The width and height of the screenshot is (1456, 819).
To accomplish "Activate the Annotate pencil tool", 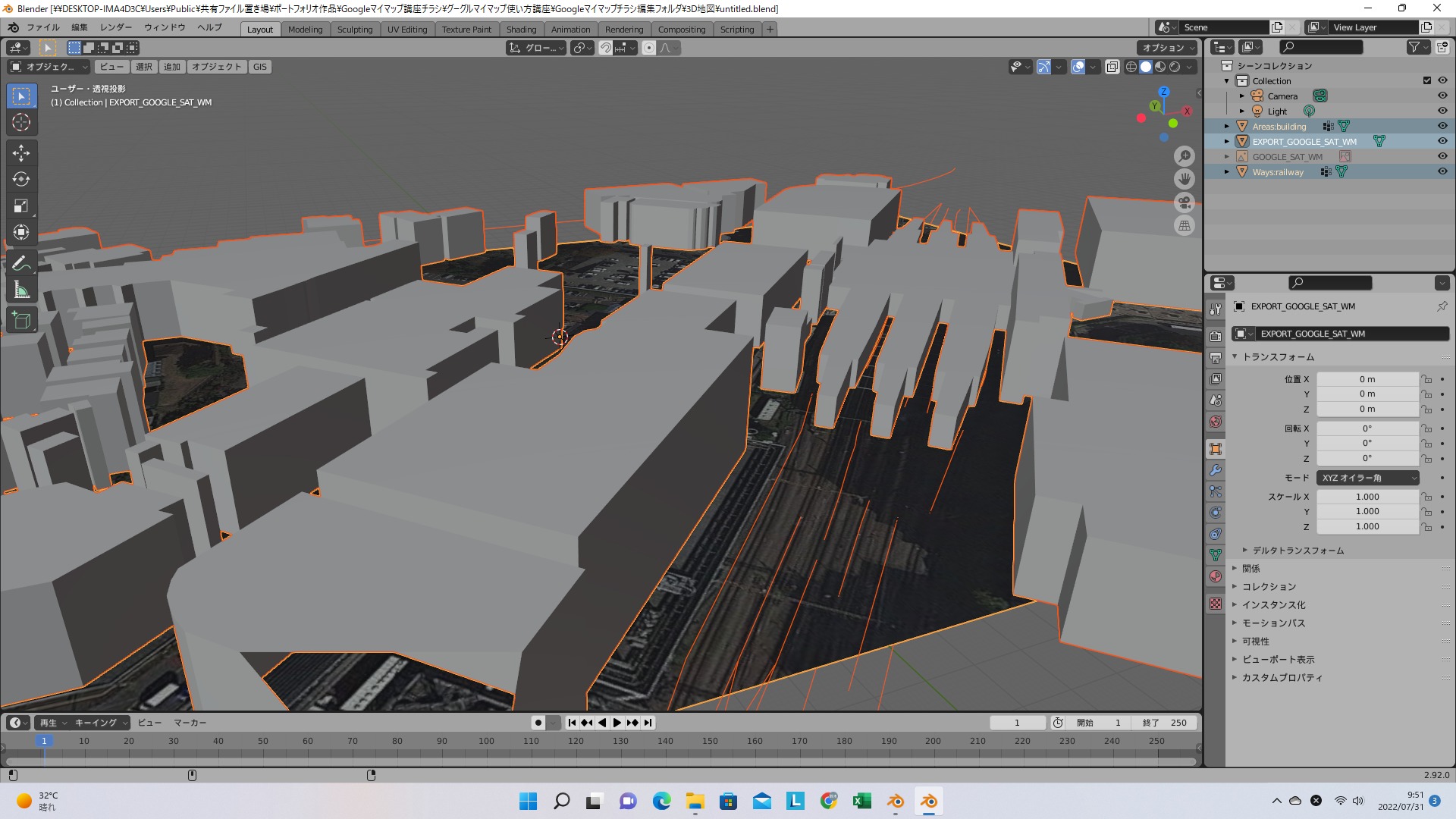I will (21, 263).
